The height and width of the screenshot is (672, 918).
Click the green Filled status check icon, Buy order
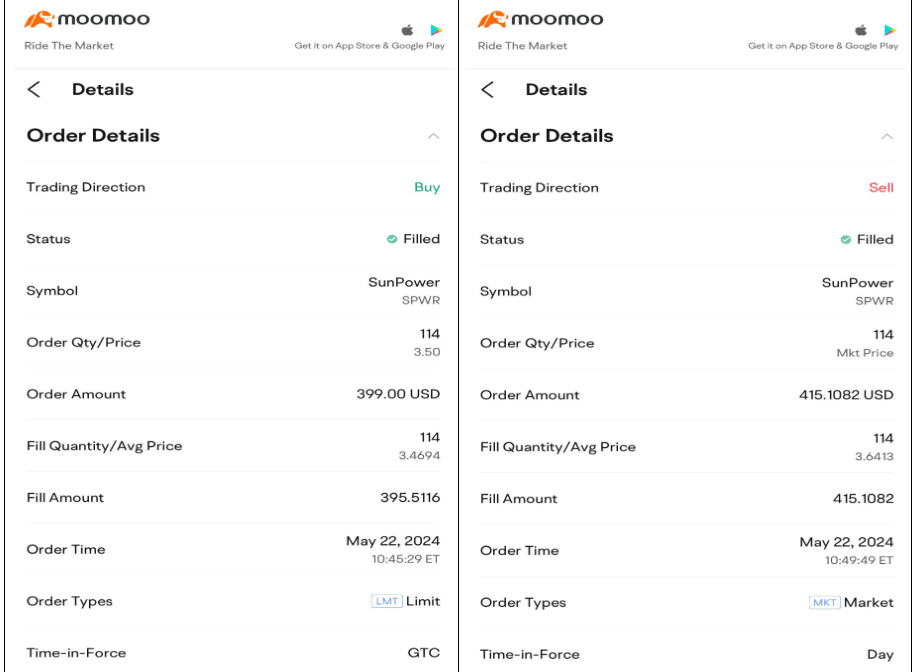point(392,239)
